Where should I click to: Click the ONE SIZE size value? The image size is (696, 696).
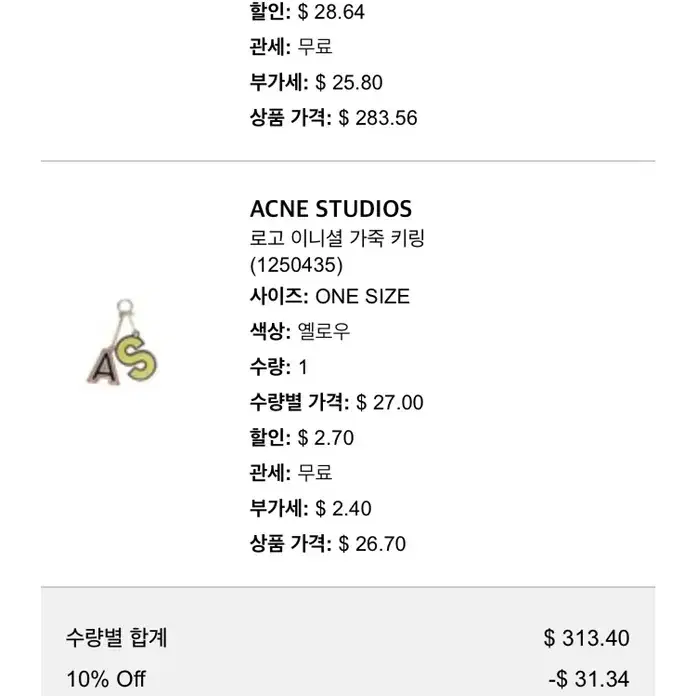coord(362,296)
